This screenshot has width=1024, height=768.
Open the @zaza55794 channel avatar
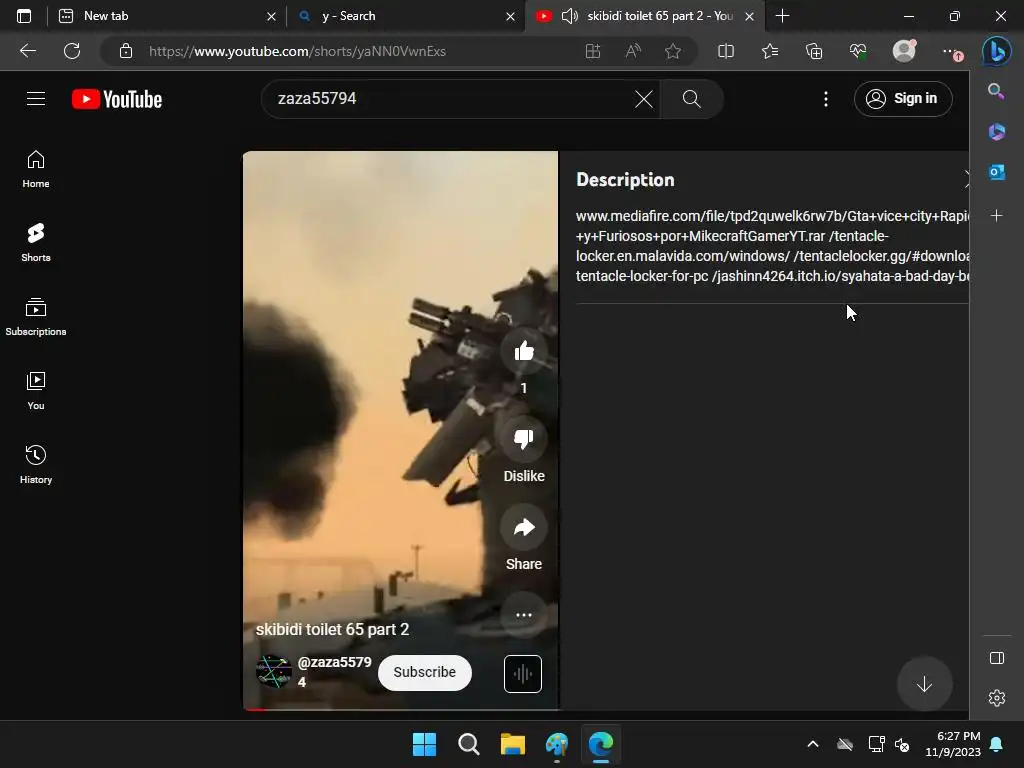(x=274, y=672)
